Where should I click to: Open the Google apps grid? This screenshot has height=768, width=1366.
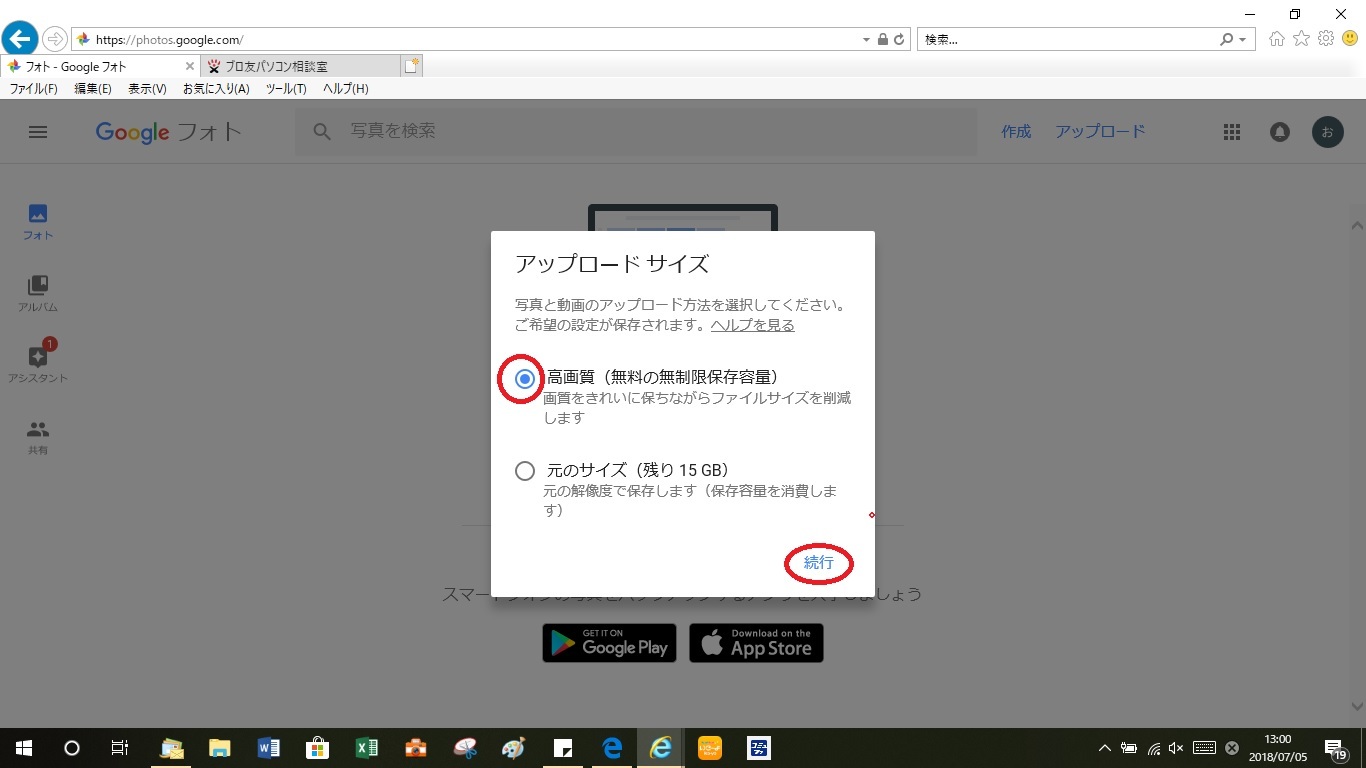tap(1232, 132)
